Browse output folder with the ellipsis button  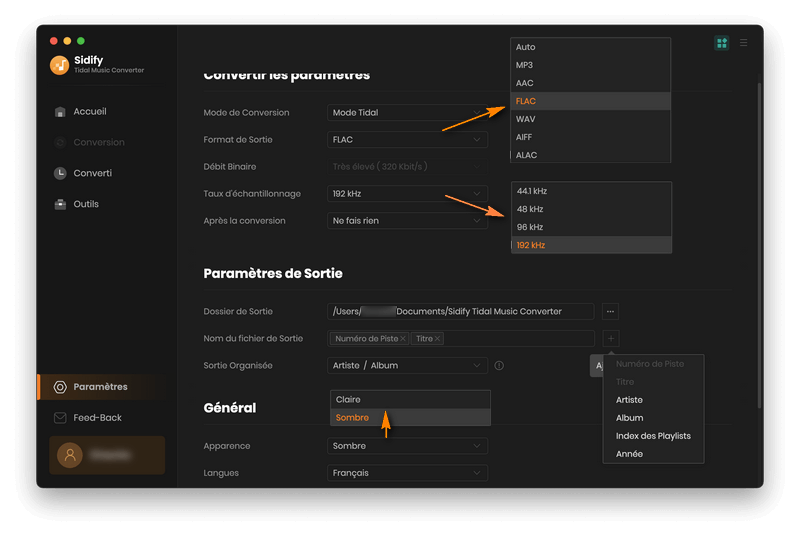click(x=611, y=312)
